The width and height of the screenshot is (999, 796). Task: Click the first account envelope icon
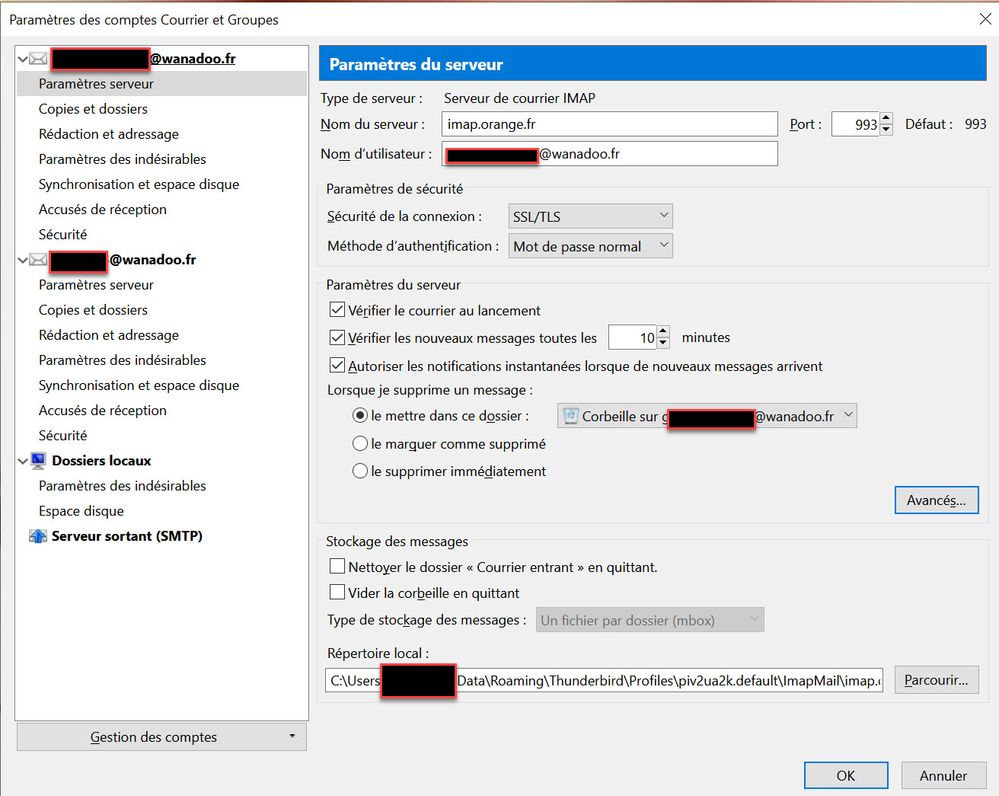(38, 59)
